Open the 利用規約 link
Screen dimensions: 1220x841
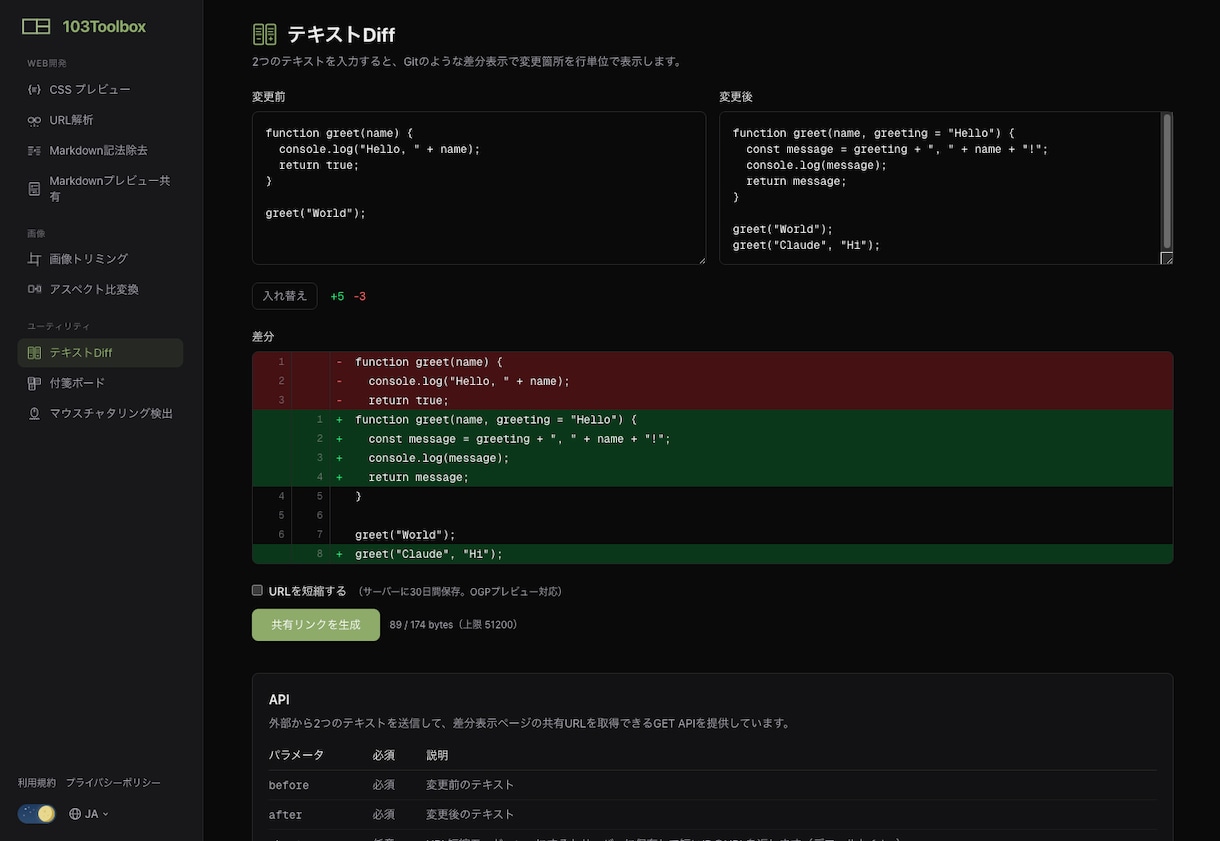point(35,783)
